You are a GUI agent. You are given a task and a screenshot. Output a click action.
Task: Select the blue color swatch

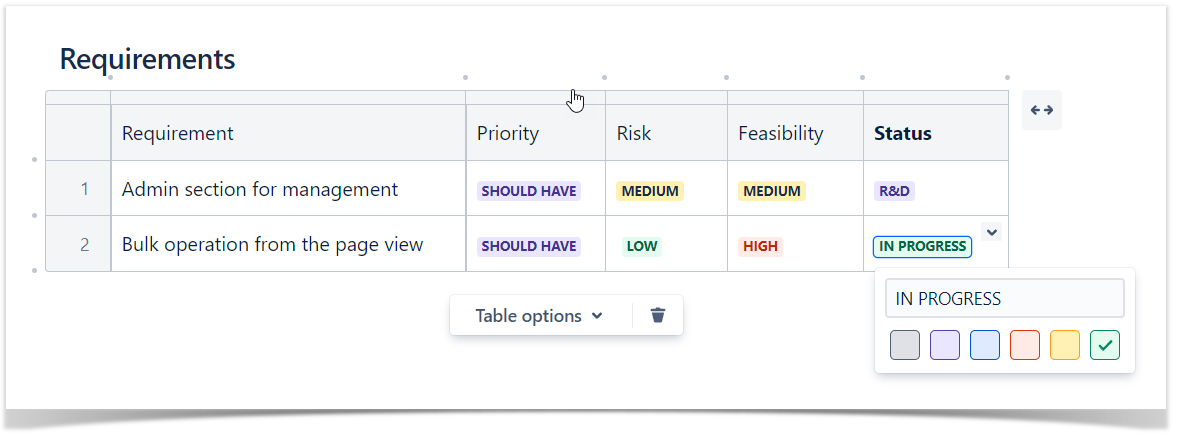pyautogui.click(x=984, y=345)
